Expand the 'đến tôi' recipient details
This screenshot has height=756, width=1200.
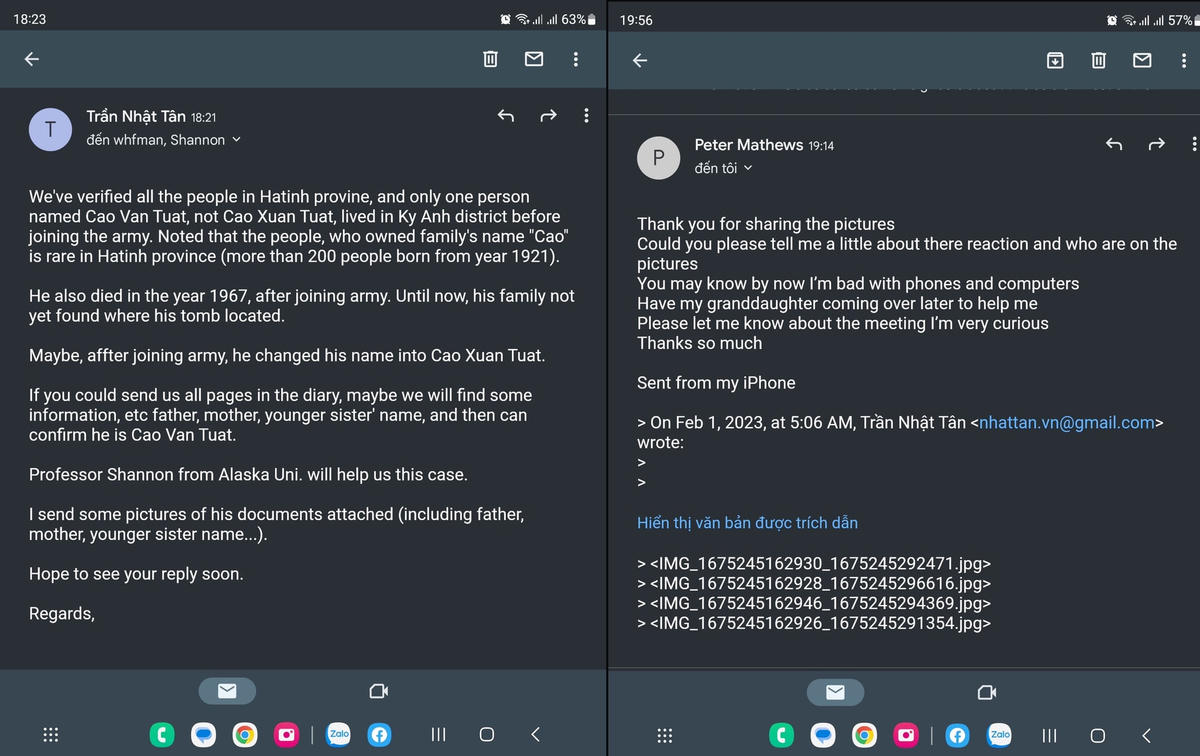coord(723,167)
